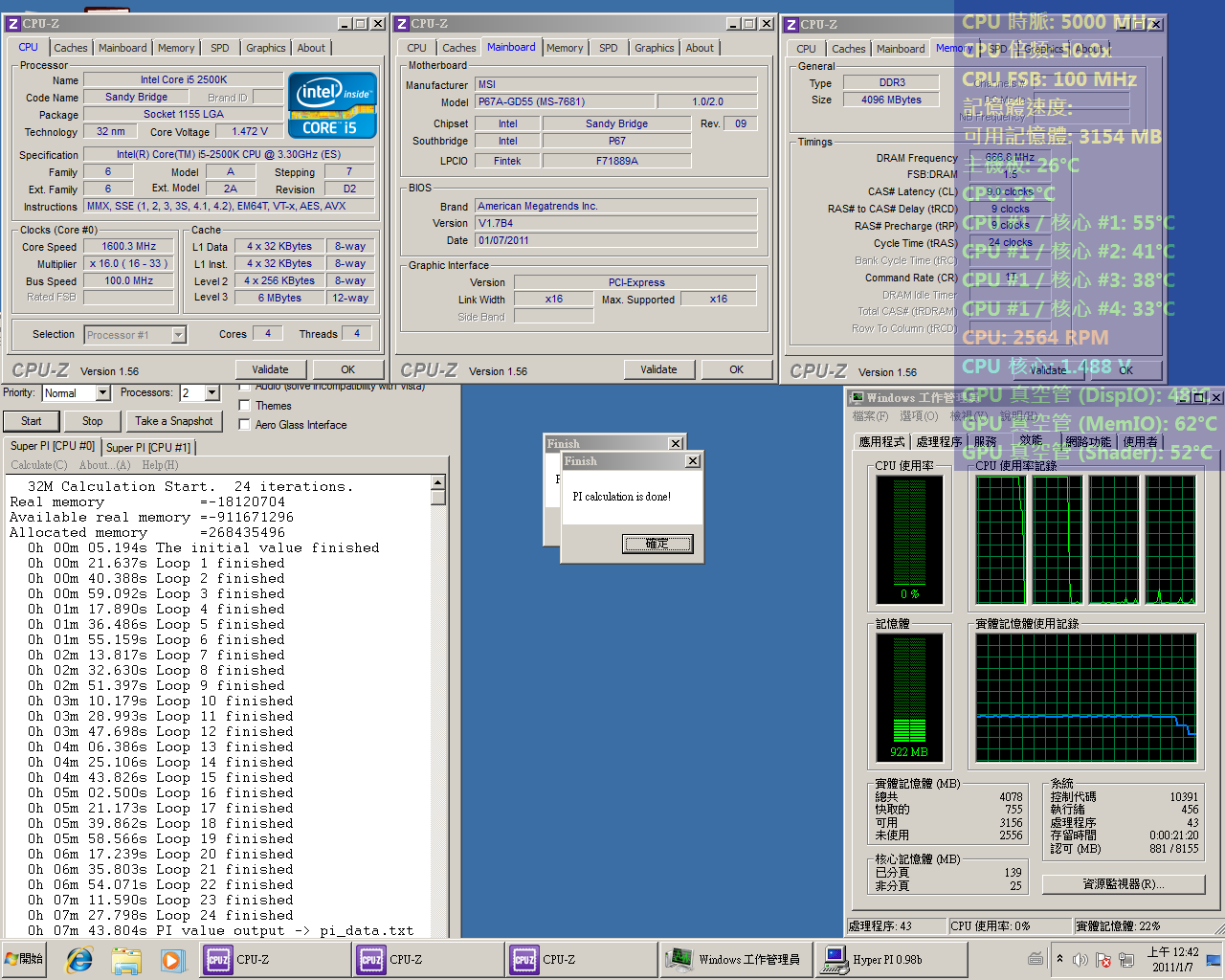
Task: Open the Processors count dropdown
Action: (212, 393)
